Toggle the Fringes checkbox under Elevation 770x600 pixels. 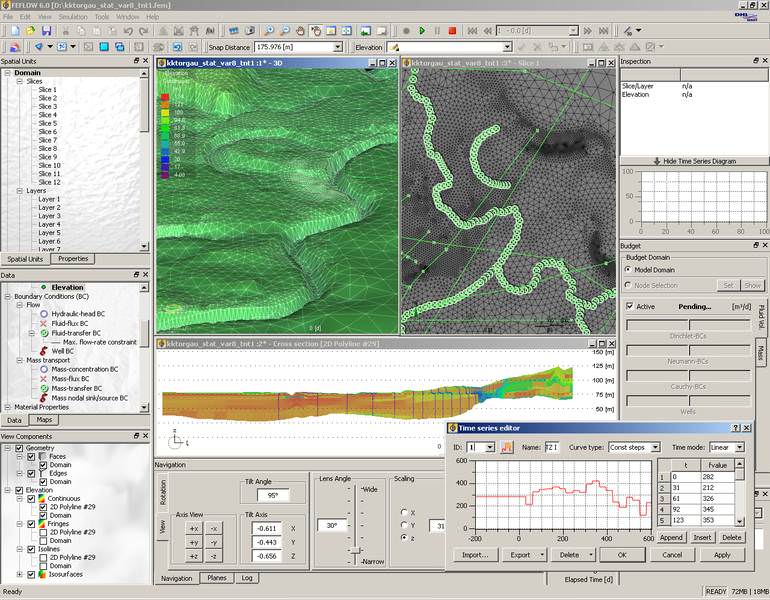point(31,524)
